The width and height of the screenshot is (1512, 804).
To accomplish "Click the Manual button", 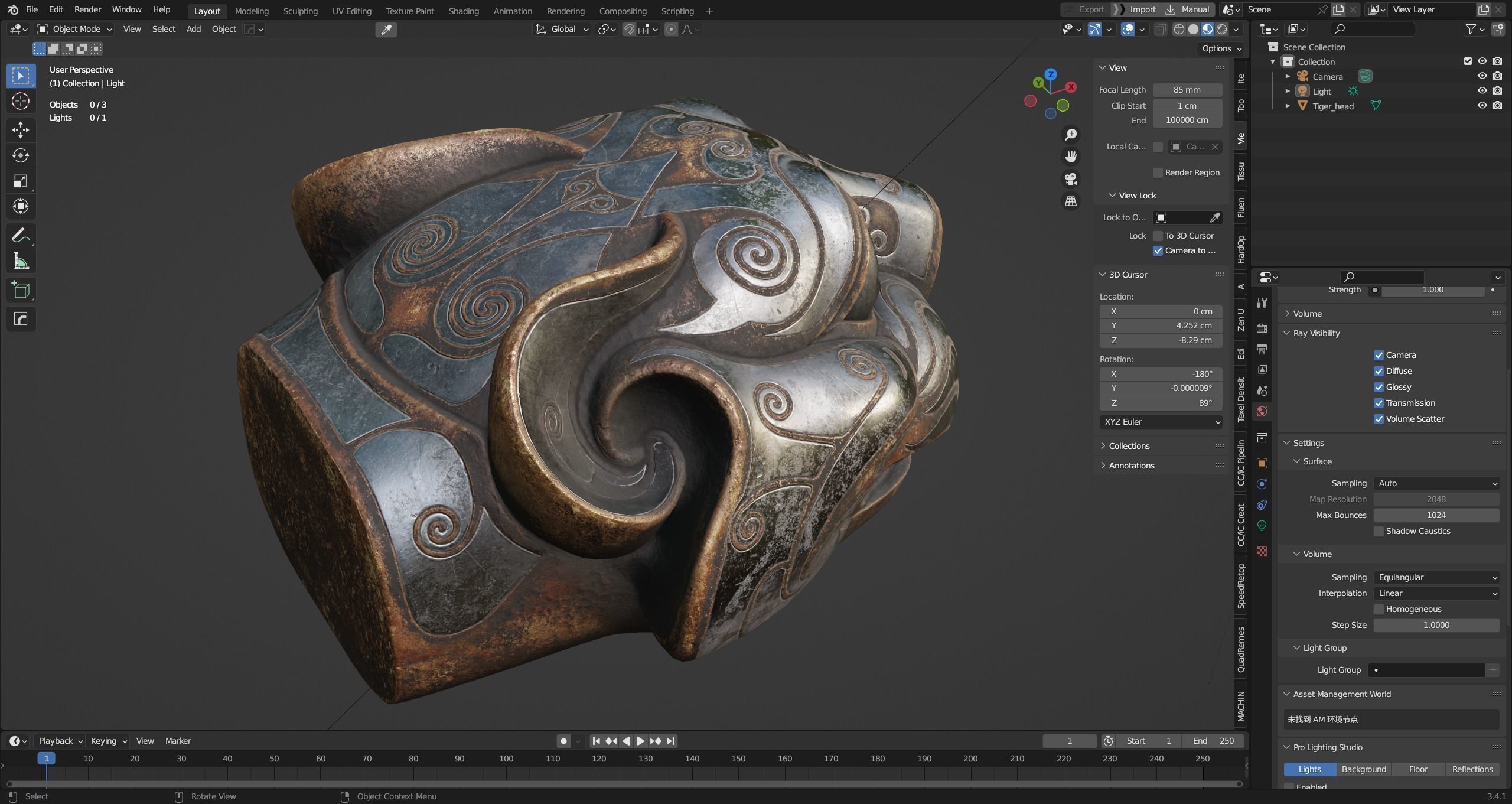I will [1188, 9].
